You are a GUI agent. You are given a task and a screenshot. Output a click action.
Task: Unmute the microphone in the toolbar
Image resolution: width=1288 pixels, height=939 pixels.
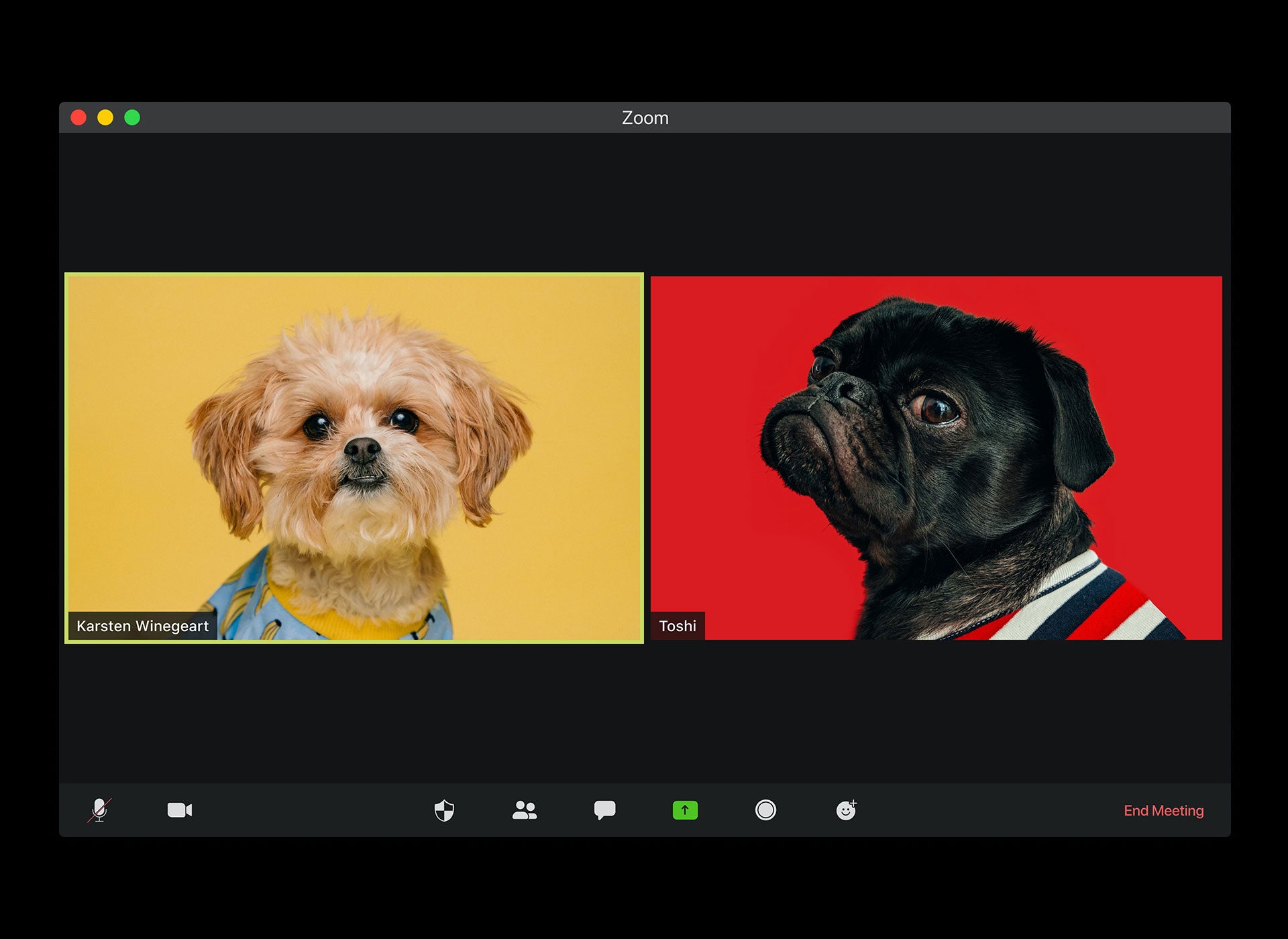tap(99, 810)
